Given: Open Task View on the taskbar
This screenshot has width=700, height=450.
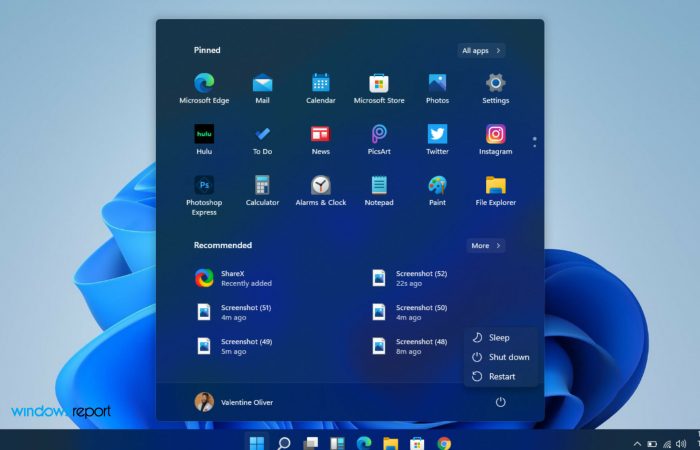Looking at the screenshot, I should (x=310, y=443).
